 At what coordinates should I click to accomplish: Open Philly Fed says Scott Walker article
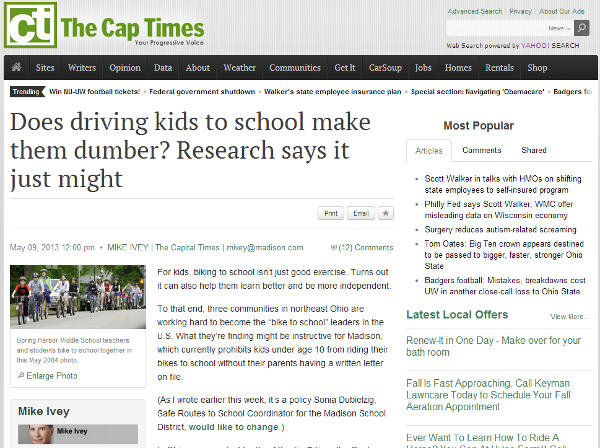499,210
